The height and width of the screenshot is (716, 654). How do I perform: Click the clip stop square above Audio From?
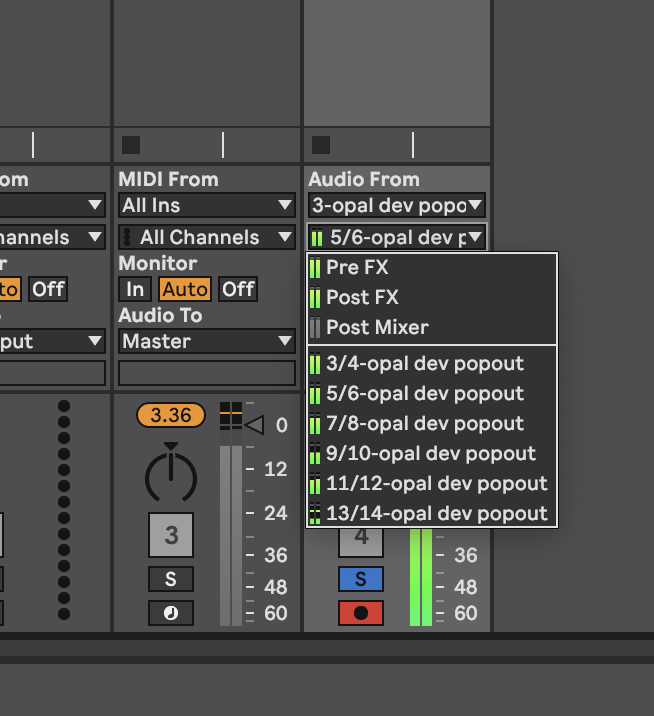click(x=321, y=145)
